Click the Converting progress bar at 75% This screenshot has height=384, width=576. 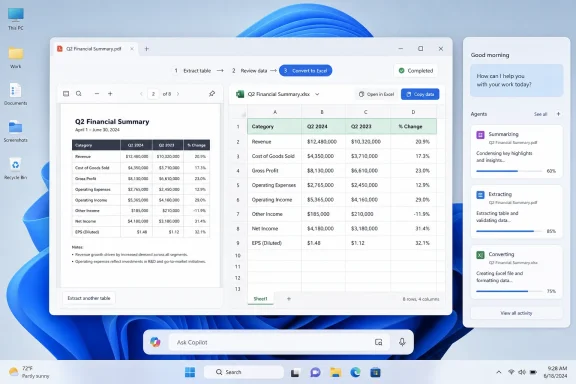pos(509,291)
